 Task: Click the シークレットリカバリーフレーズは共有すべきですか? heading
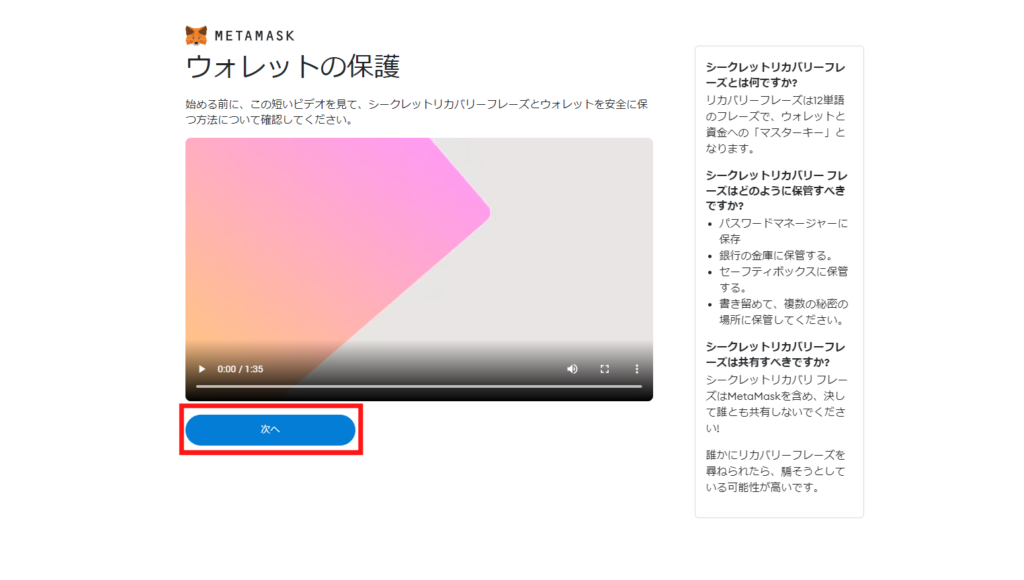(775, 355)
